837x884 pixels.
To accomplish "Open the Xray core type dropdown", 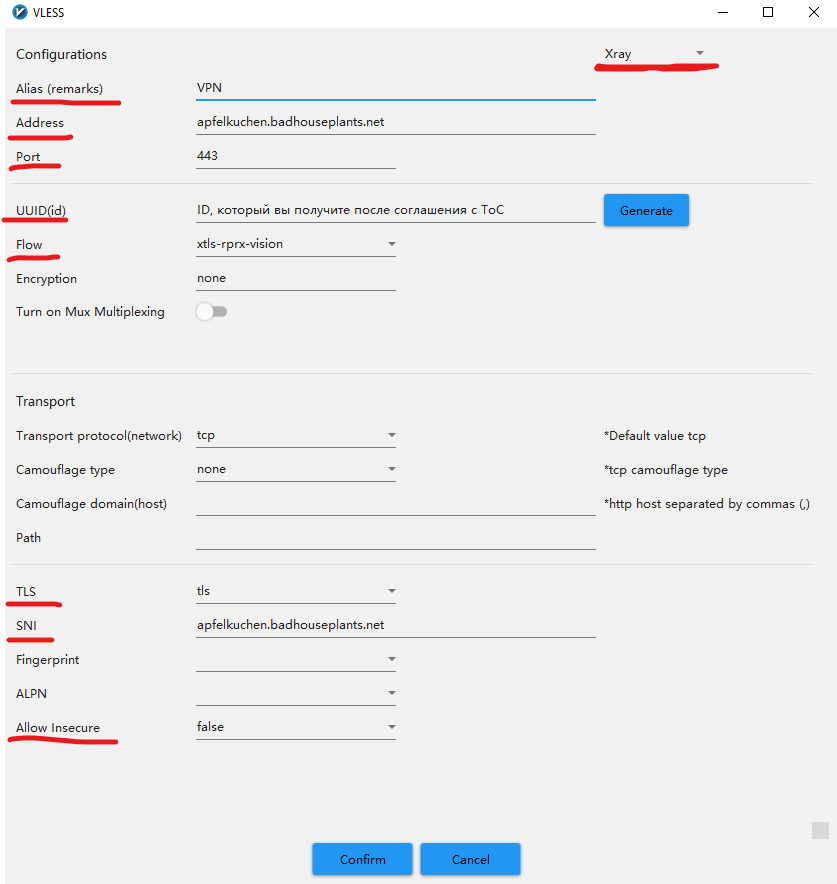I will click(654, 54).
